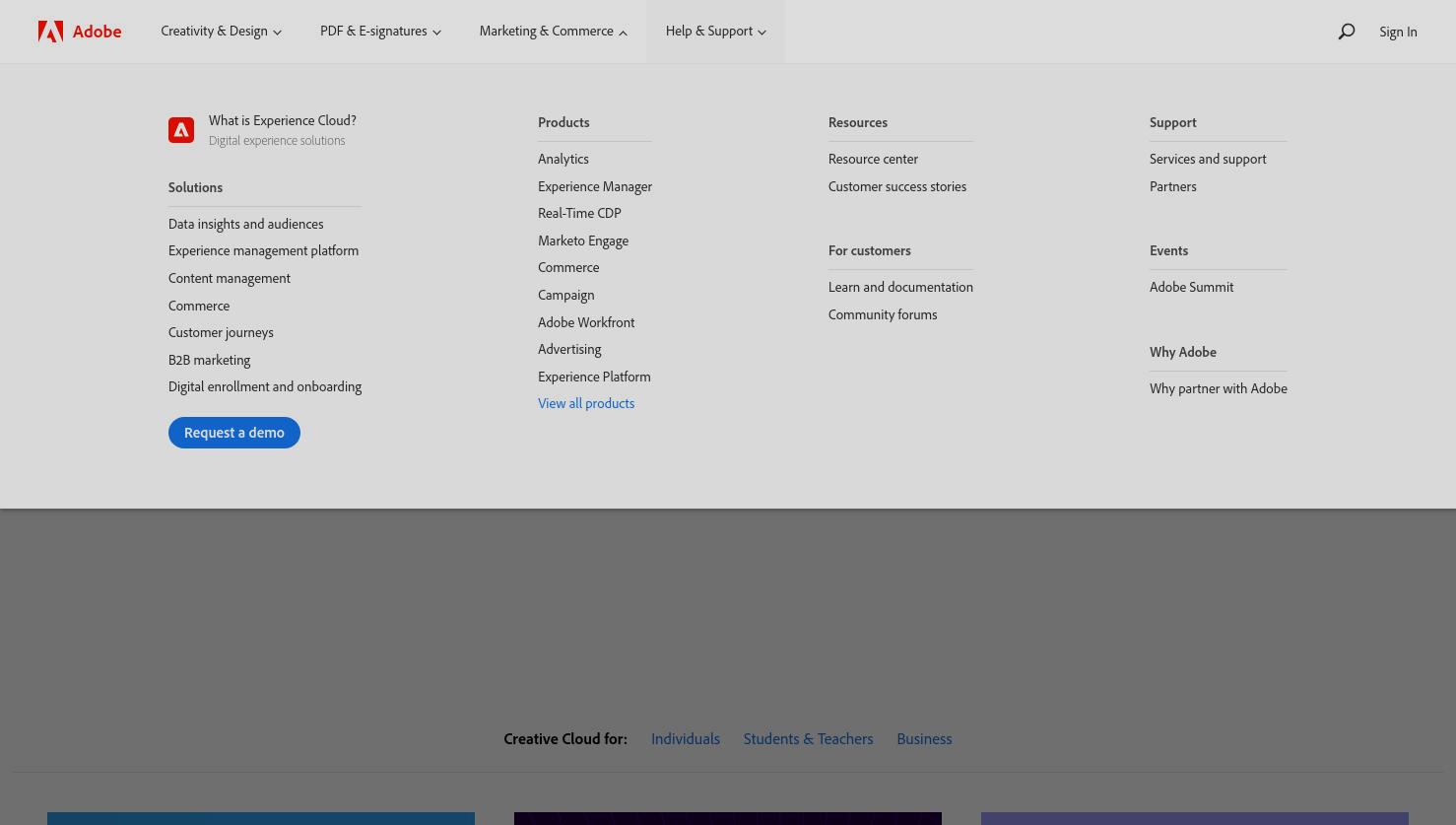Select Commerce under Products
1456x825 pixels.
568,267
